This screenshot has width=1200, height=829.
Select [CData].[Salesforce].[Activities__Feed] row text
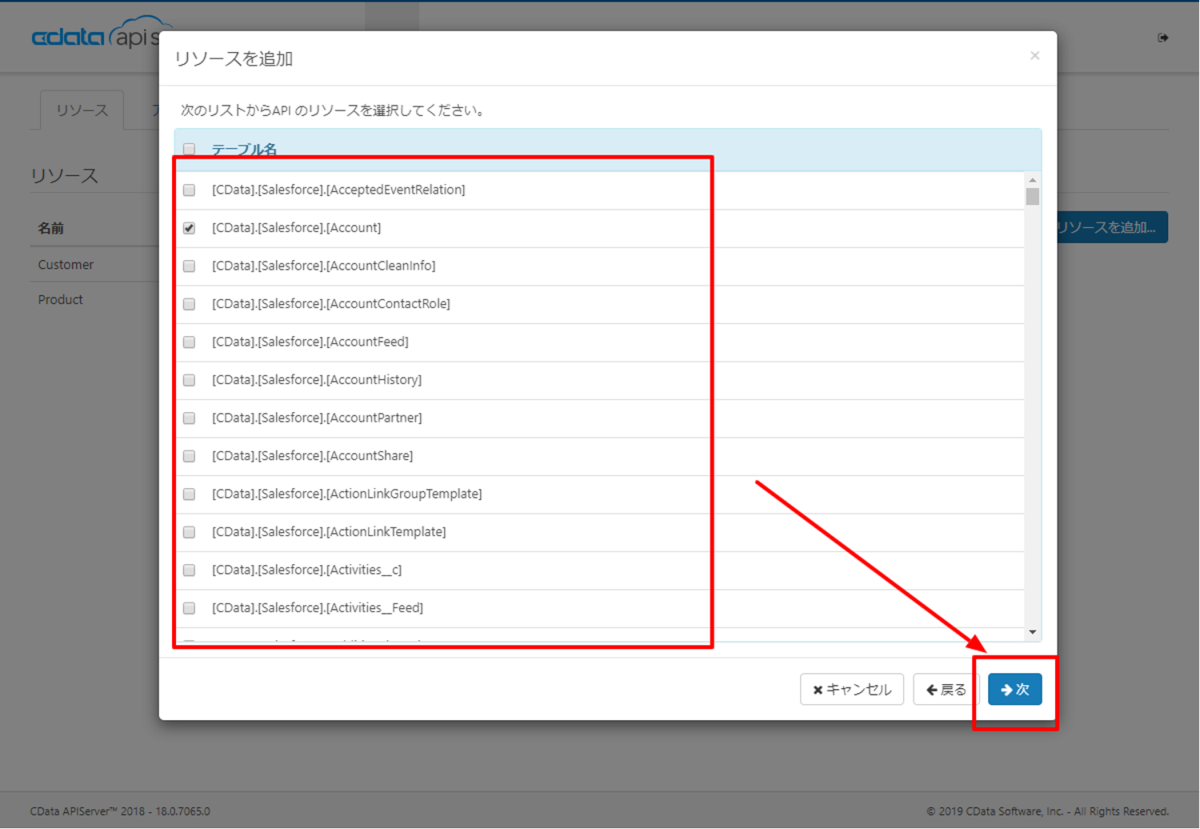[317, 608]
